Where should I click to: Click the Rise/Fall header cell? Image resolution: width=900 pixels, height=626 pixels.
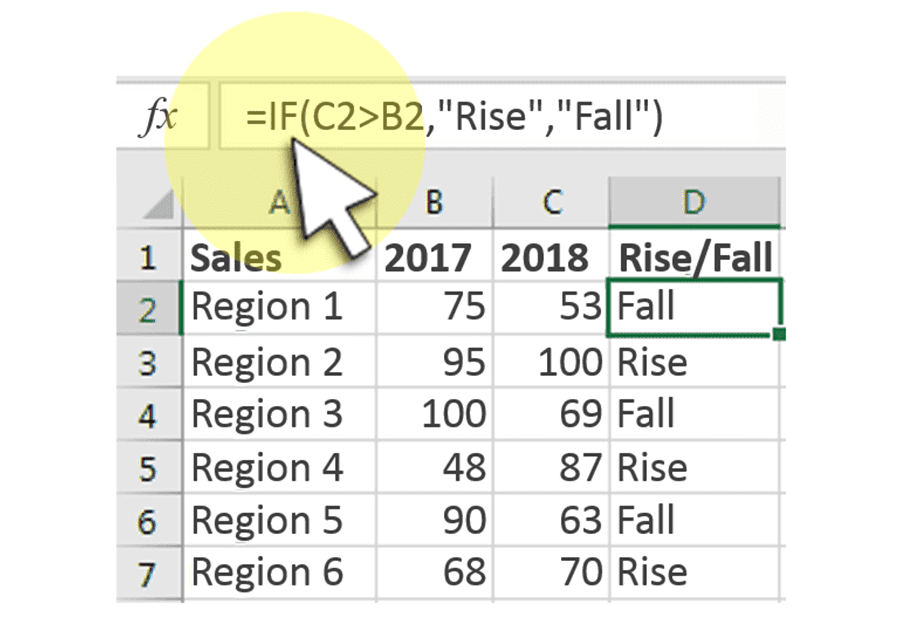pos(695,258)
